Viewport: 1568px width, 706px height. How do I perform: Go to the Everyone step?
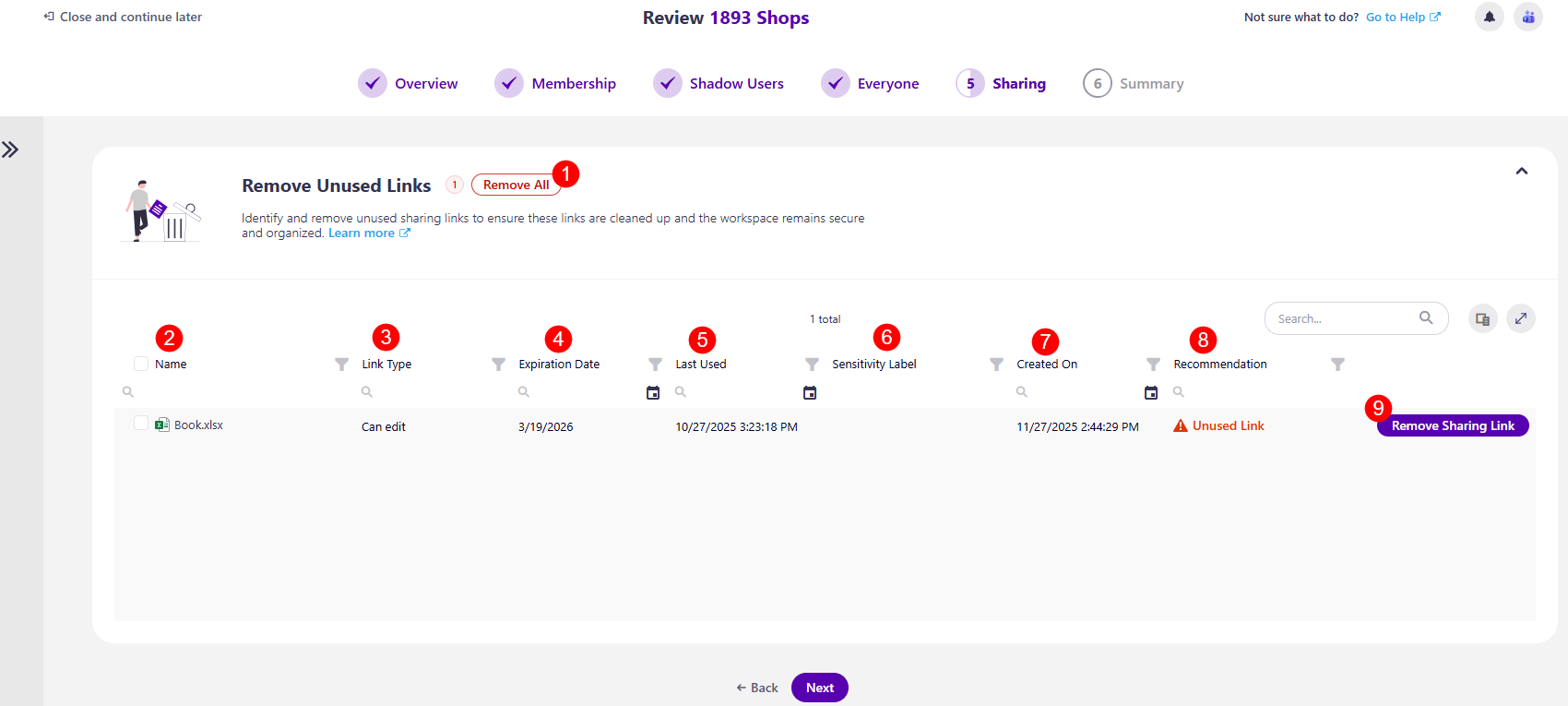tap(870, 83)
